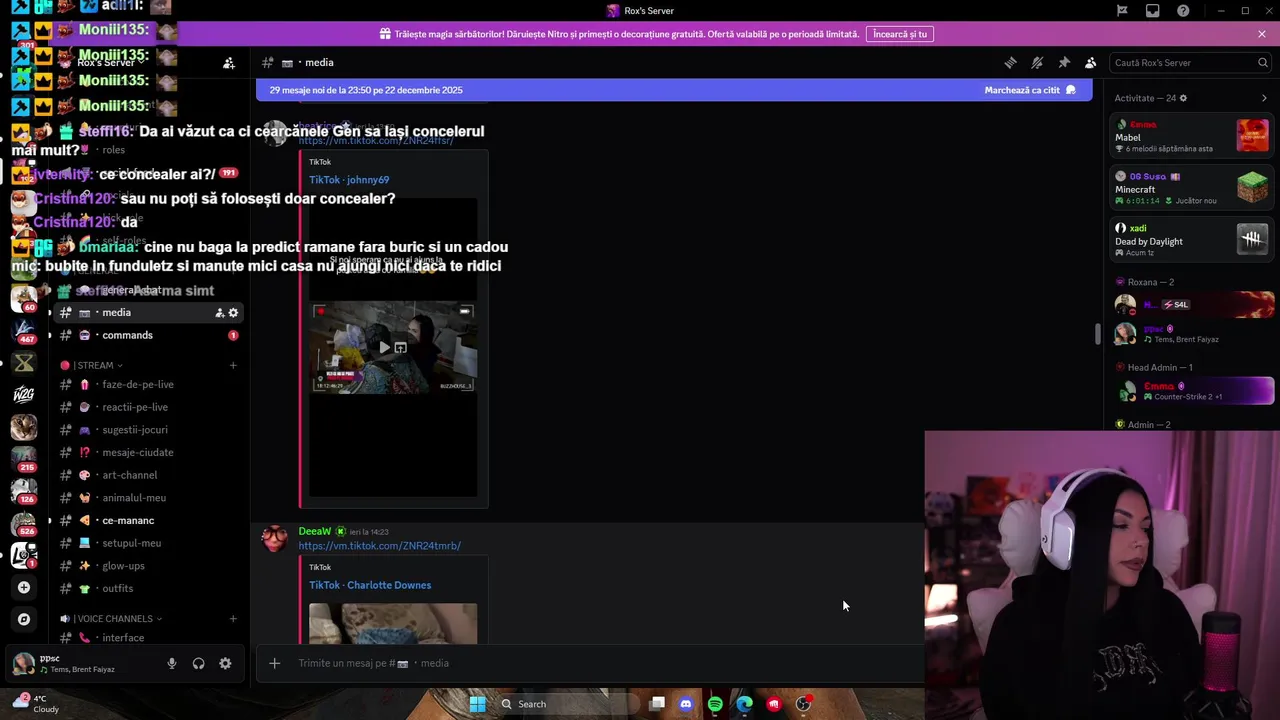Show pinned messages pin icon
This screenshot has height=720, width=1280.
point(1064,62)
